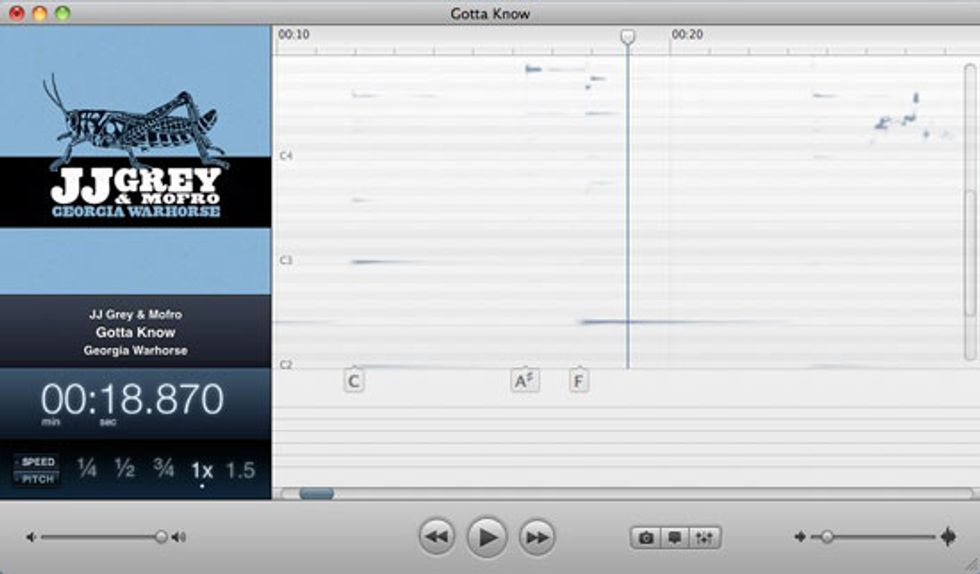
Task: Click the yellow minimize window button
Action: [x=39, y=13]
